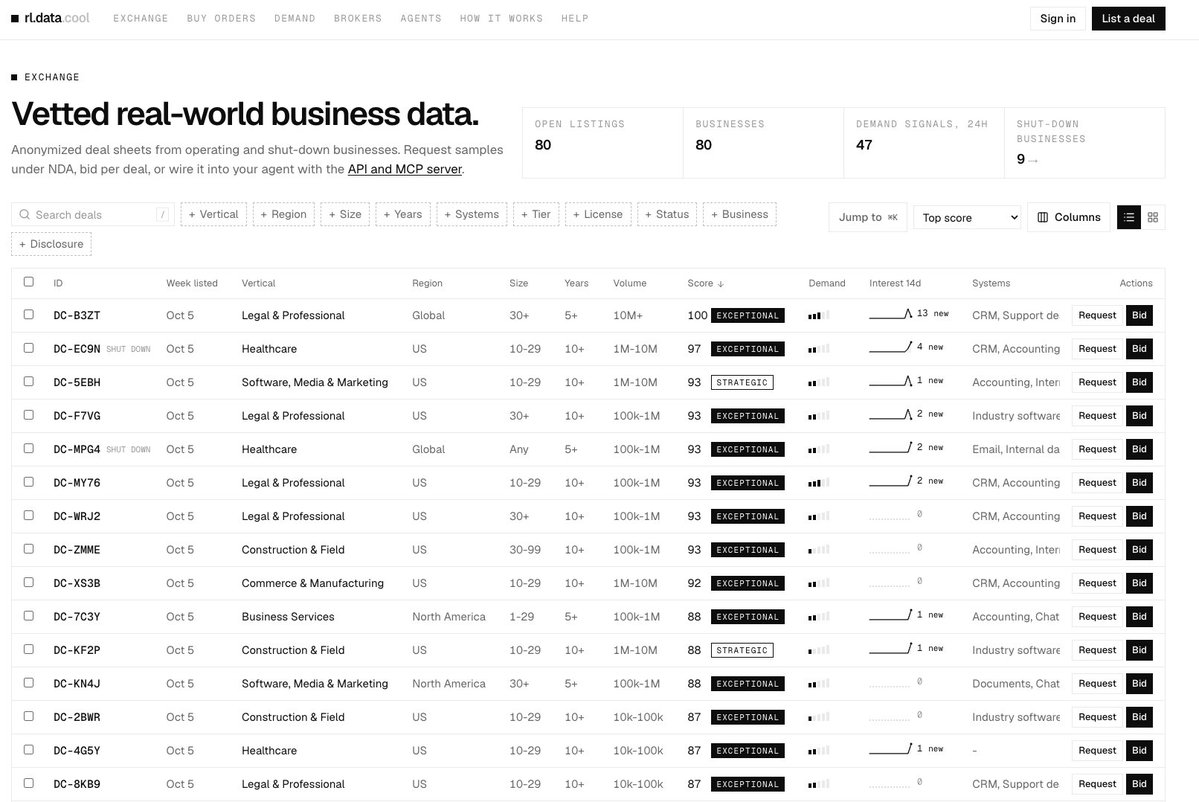
Task: Add a Status filter
Action: tap(667, 214)
